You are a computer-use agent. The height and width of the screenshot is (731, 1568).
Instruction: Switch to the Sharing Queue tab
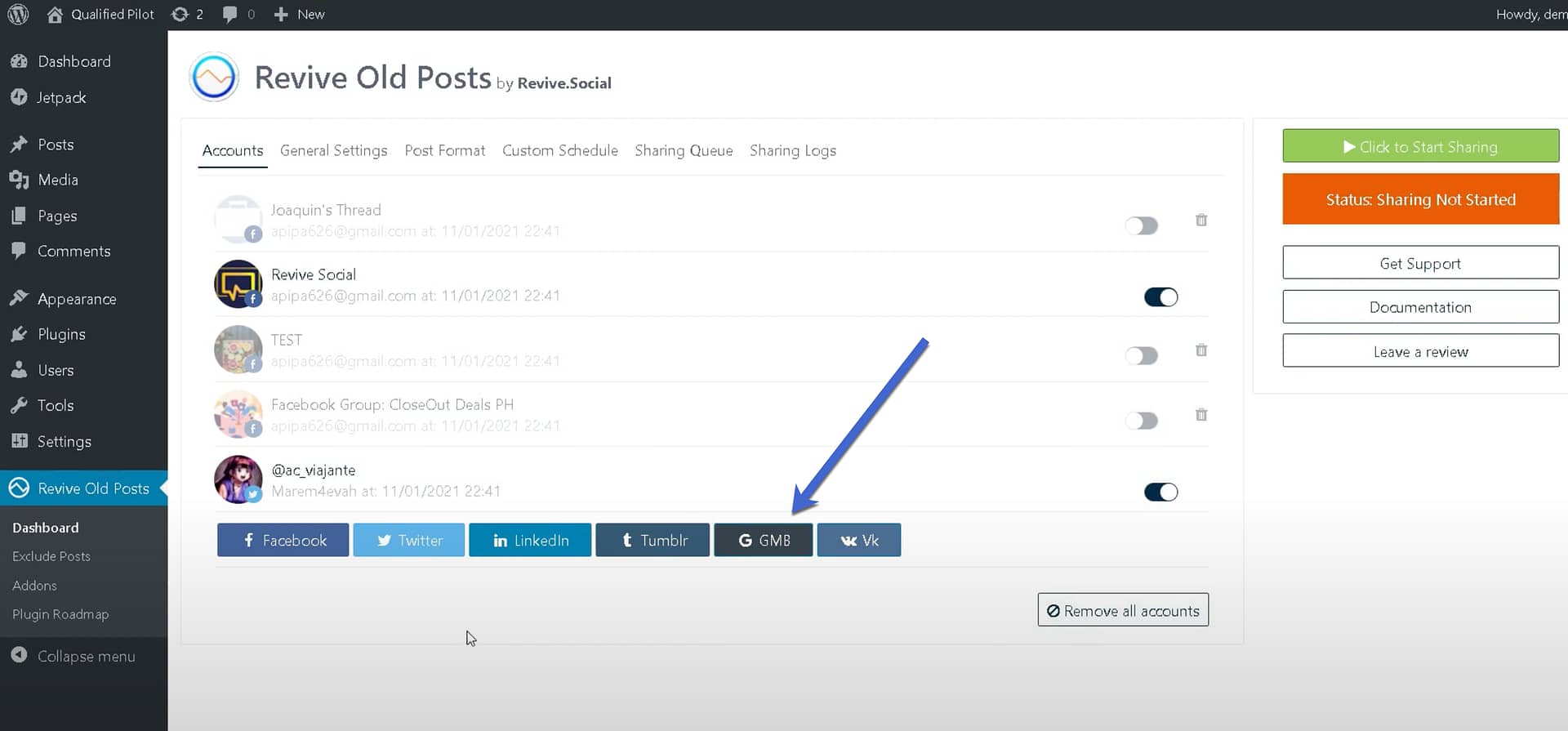pyautogui.click(x=684, y=150)
